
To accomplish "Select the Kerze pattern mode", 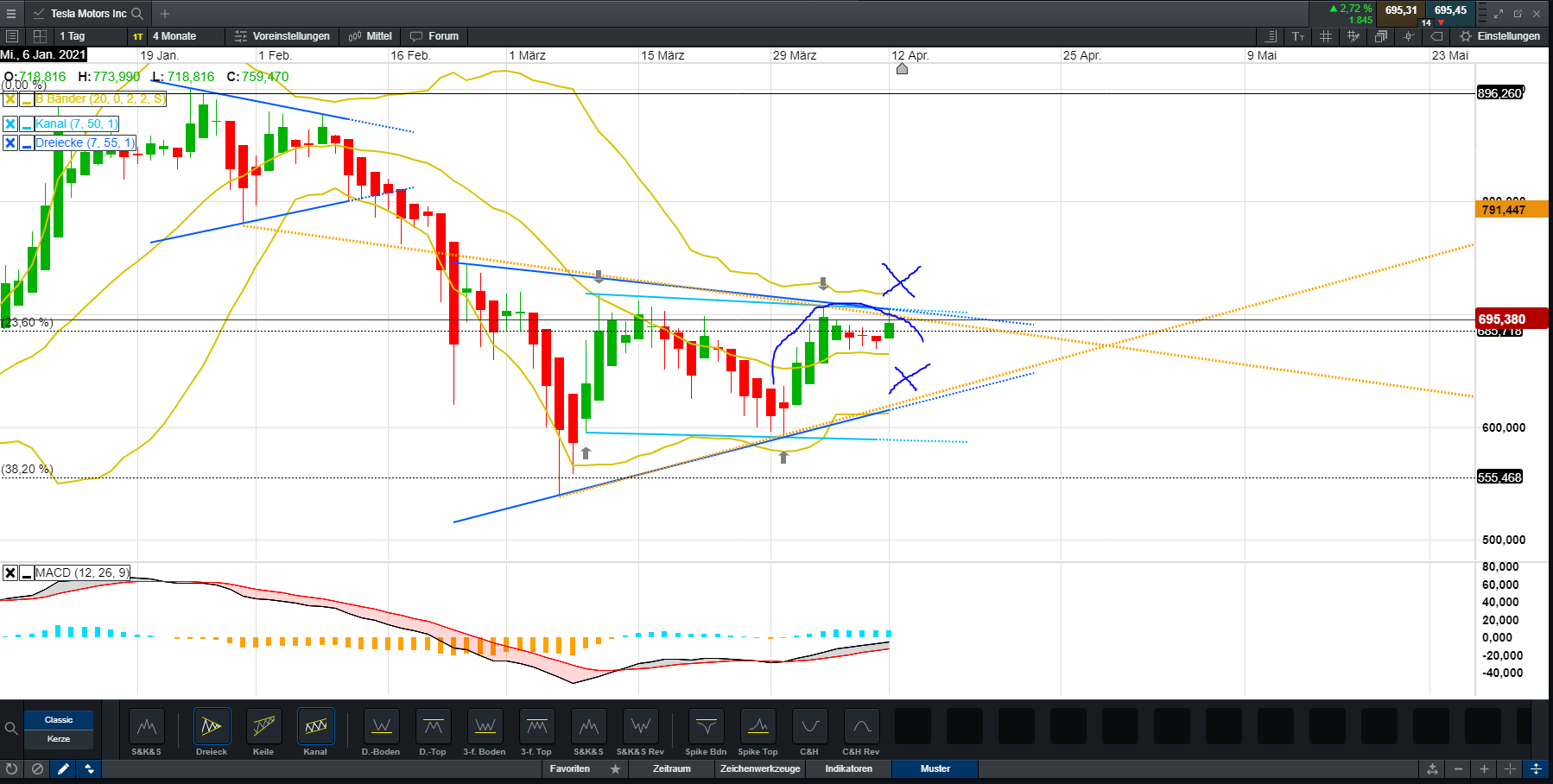I will pos(59,739).
